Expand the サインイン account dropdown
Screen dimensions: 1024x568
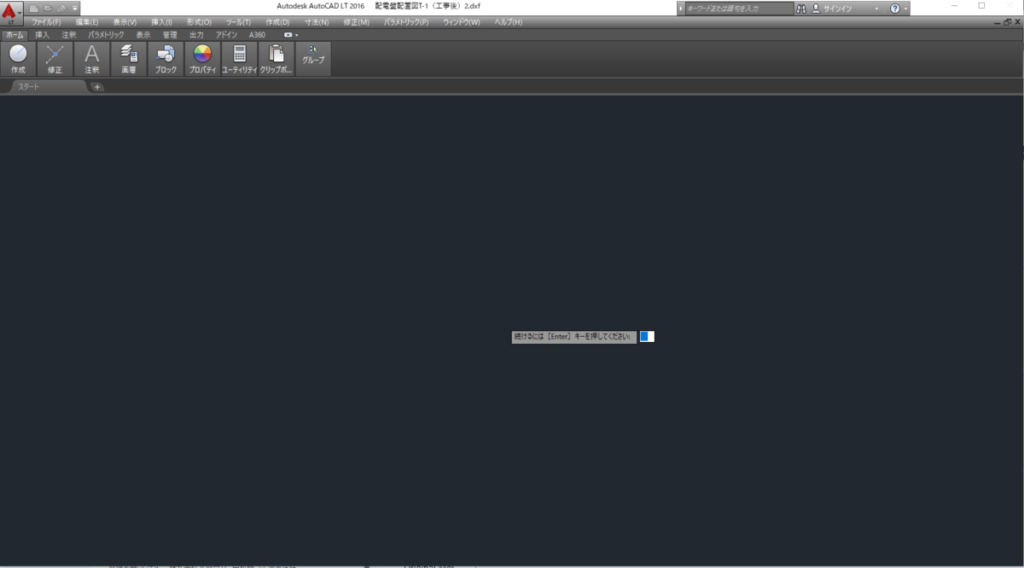point(877,8)
